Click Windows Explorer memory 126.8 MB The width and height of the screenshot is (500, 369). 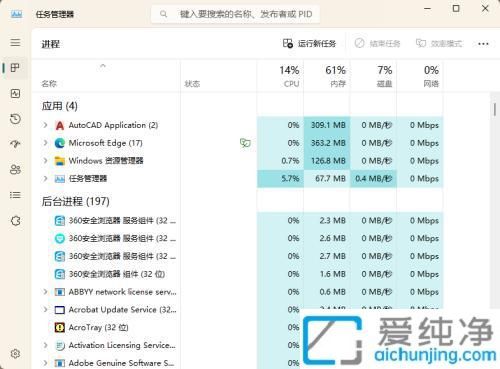coord(328,161)
